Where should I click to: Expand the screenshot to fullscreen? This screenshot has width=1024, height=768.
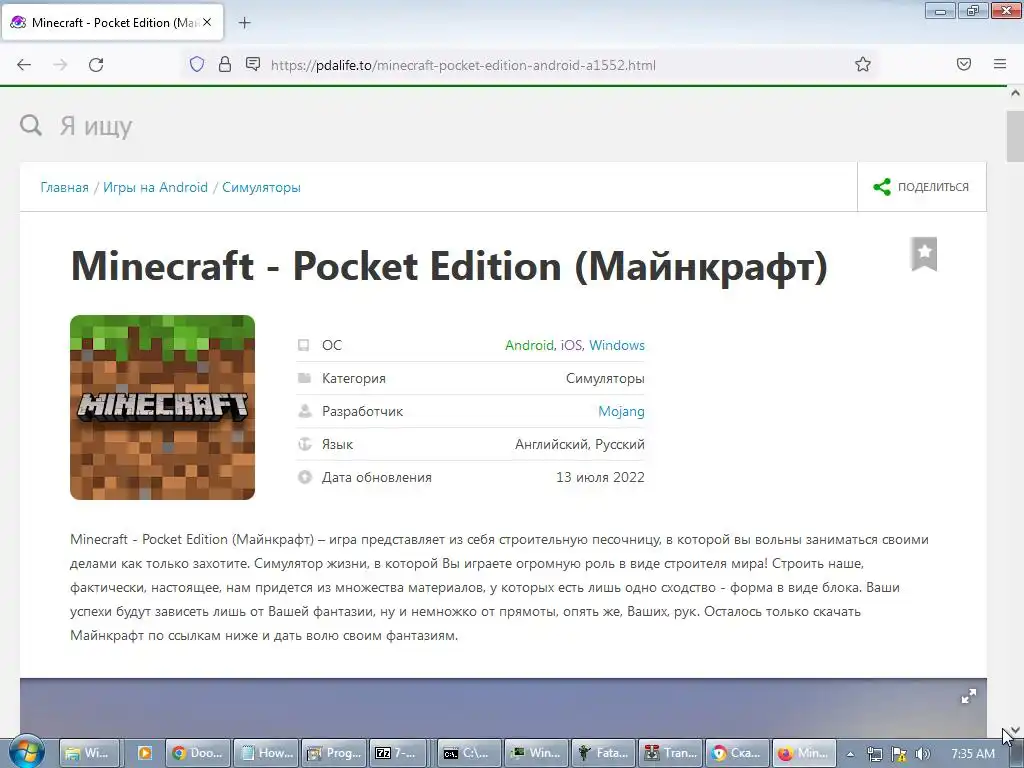tap(968, 696)
